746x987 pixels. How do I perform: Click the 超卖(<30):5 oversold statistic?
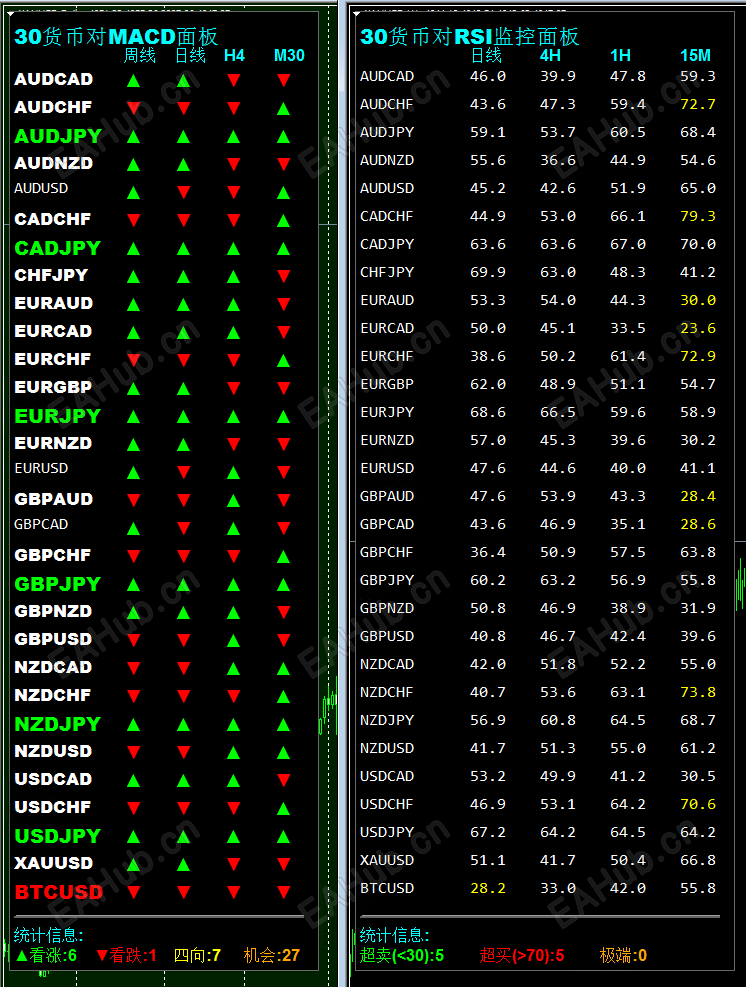tap(402, 956)
